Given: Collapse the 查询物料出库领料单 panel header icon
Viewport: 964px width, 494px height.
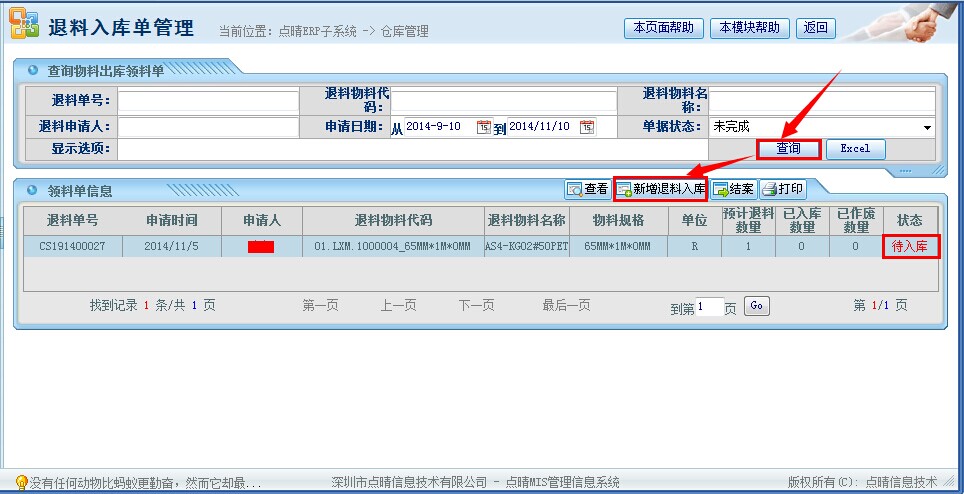Looking at the screenshot, I should pos(32,71).
